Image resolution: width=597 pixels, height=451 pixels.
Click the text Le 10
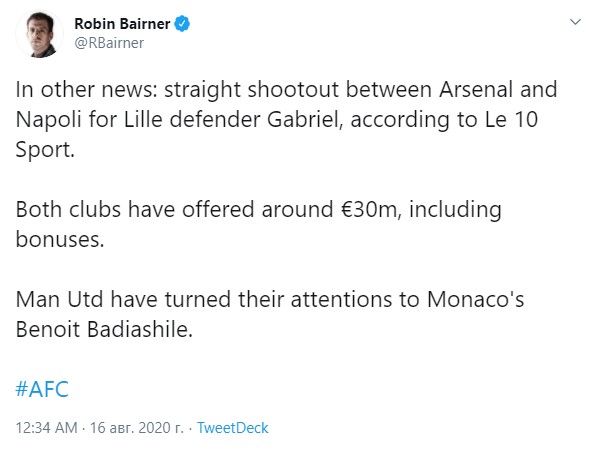tap(511, 120)
